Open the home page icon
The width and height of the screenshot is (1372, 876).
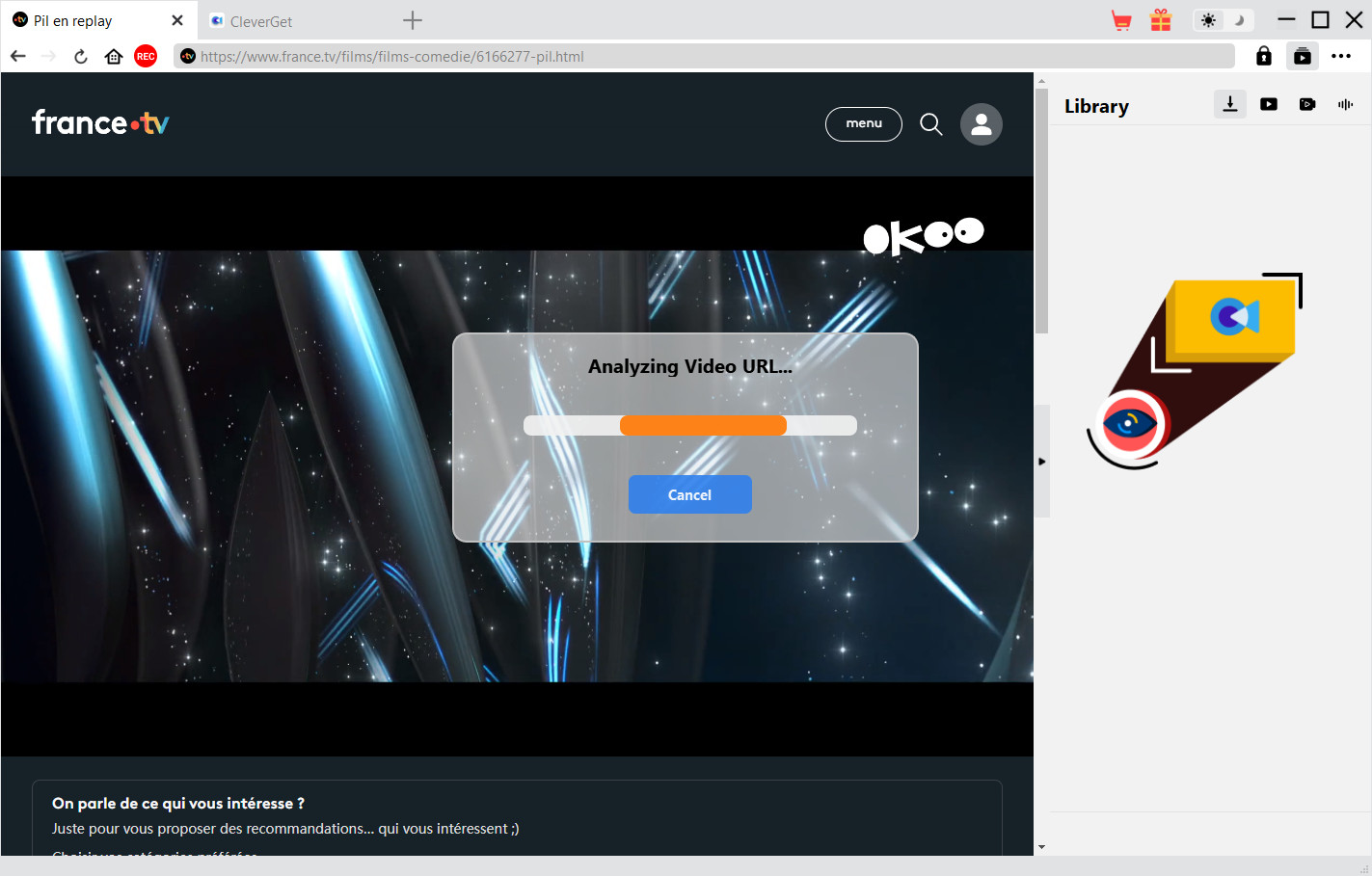pyautogui.click(x=114, y=56)
